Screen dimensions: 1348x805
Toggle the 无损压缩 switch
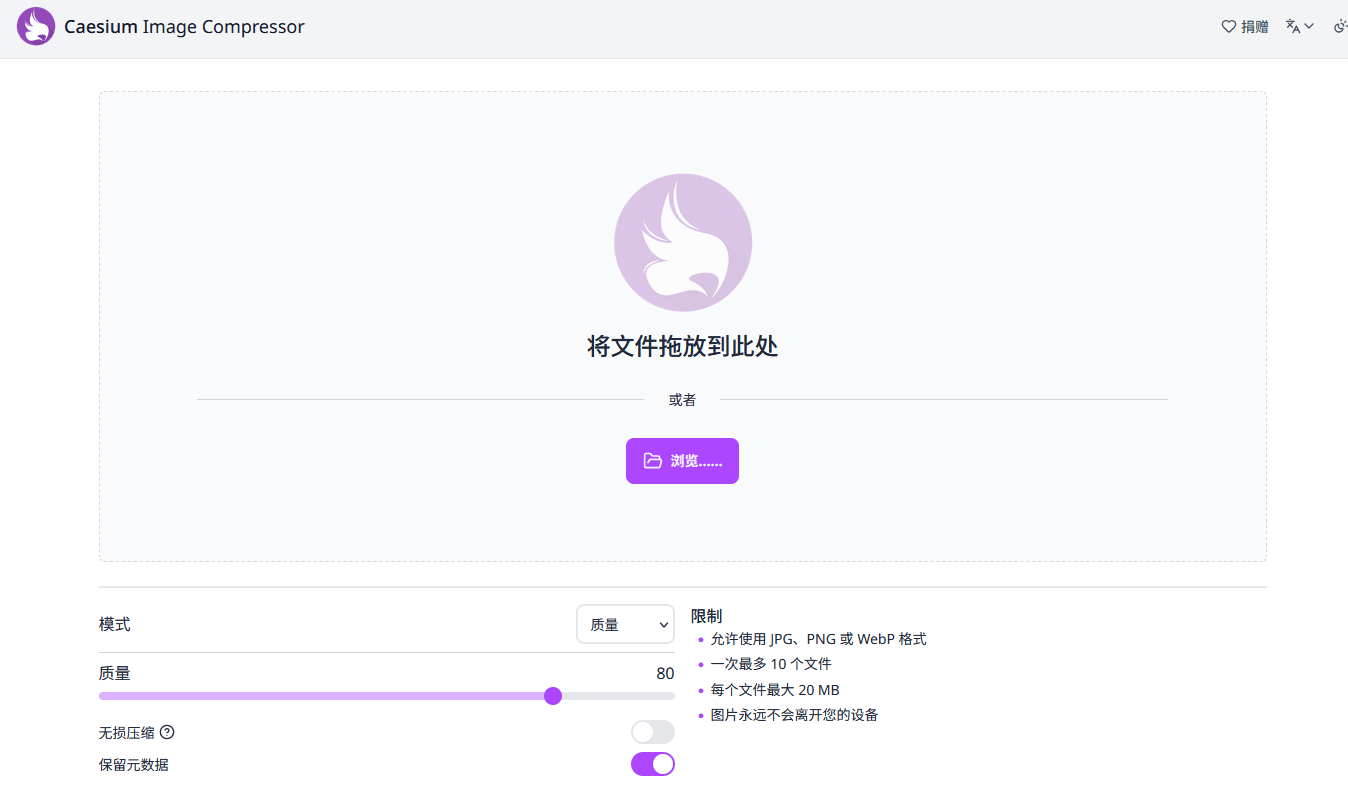pyautogui.click(x=653, y=732)
